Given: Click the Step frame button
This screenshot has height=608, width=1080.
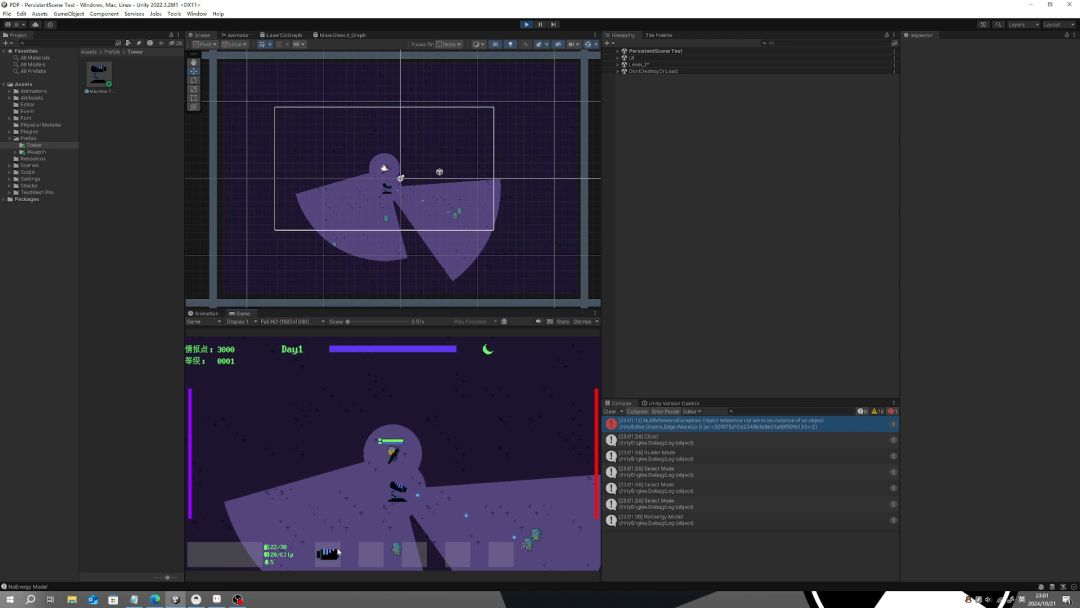Looking at the screenshot, I should [553, 24].
